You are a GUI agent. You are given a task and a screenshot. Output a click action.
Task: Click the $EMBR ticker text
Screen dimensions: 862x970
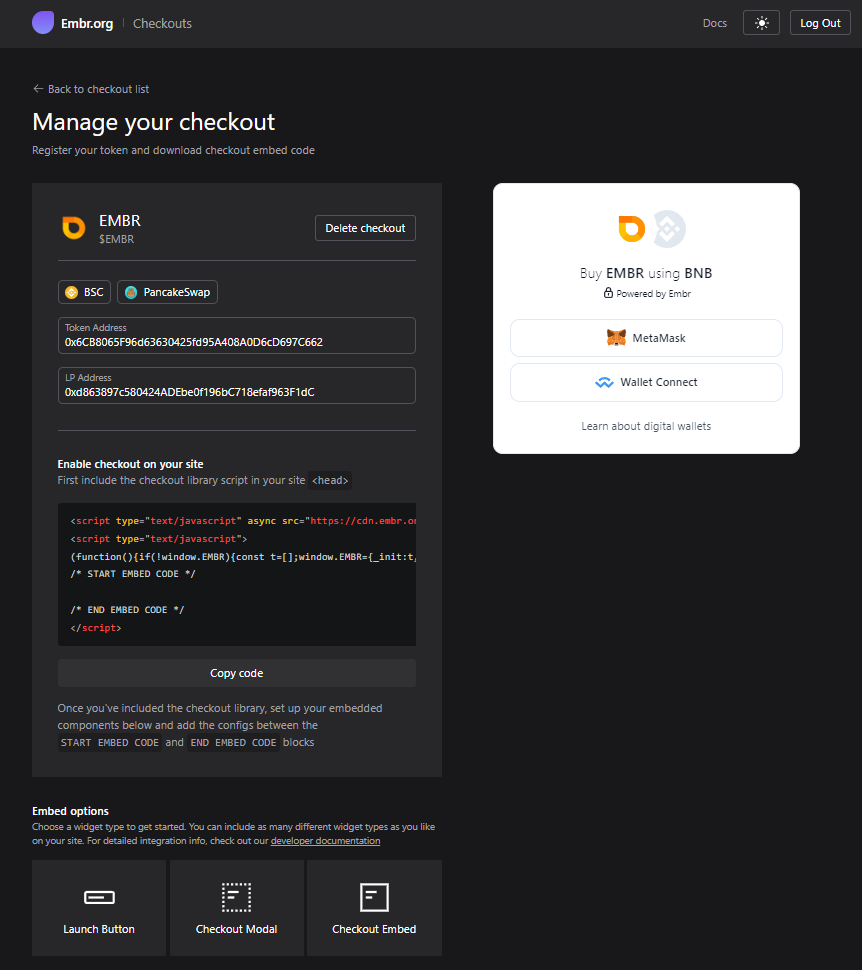coord(116,239)
